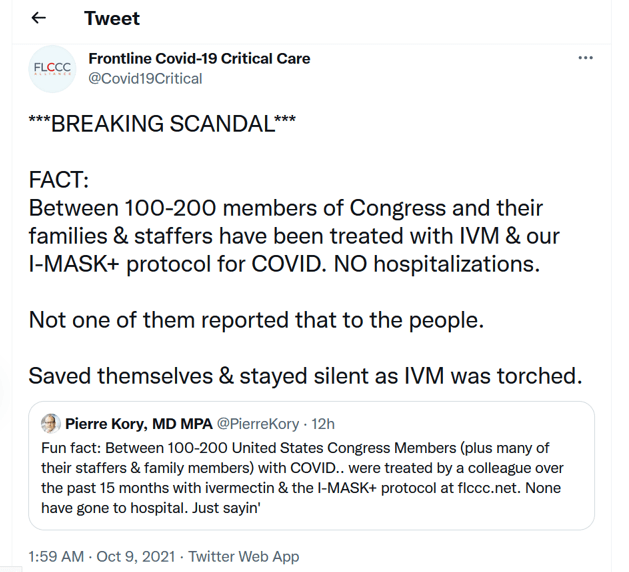Click the back arrow icon
This screenshot has width=629, height=572.
coord(39,19)
